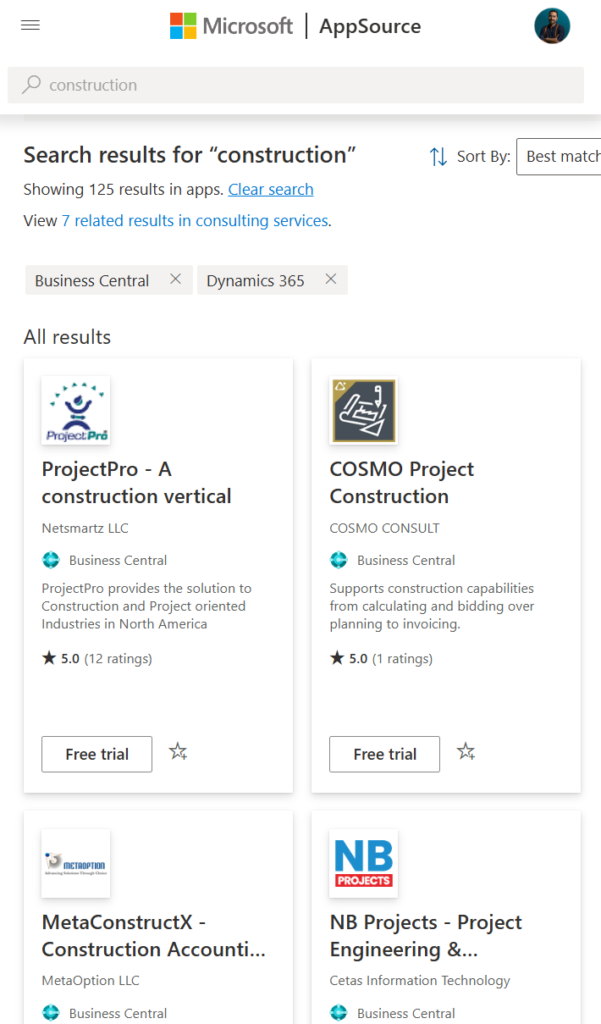Click Free trial for ProjectPro
The image size is (601, 1024).
click(x=97, y=754)
